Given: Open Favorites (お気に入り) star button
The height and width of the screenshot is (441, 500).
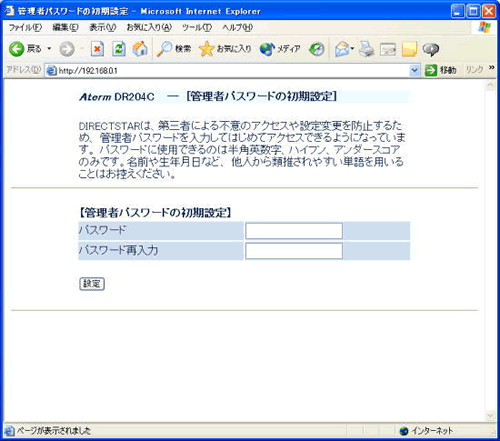Looking at the screenshot, I should pyautogui.click(x=225, y=49).
